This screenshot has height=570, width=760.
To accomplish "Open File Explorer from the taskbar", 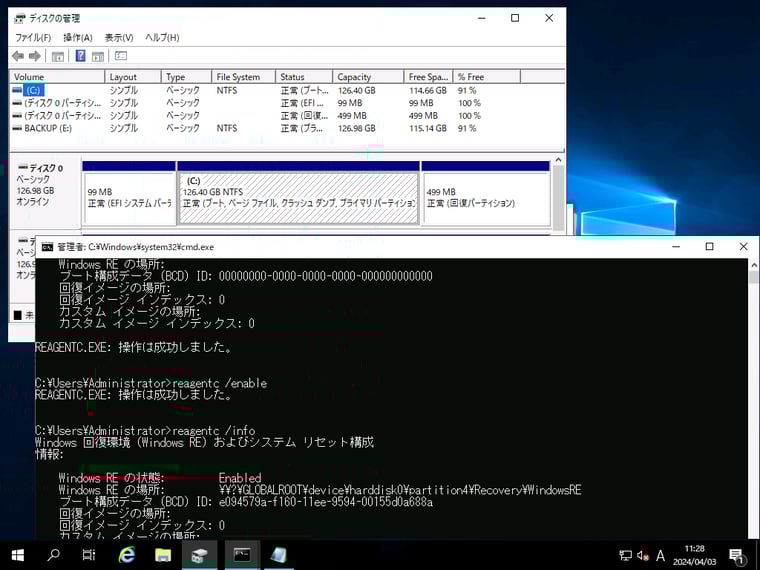I will [163, 554].
